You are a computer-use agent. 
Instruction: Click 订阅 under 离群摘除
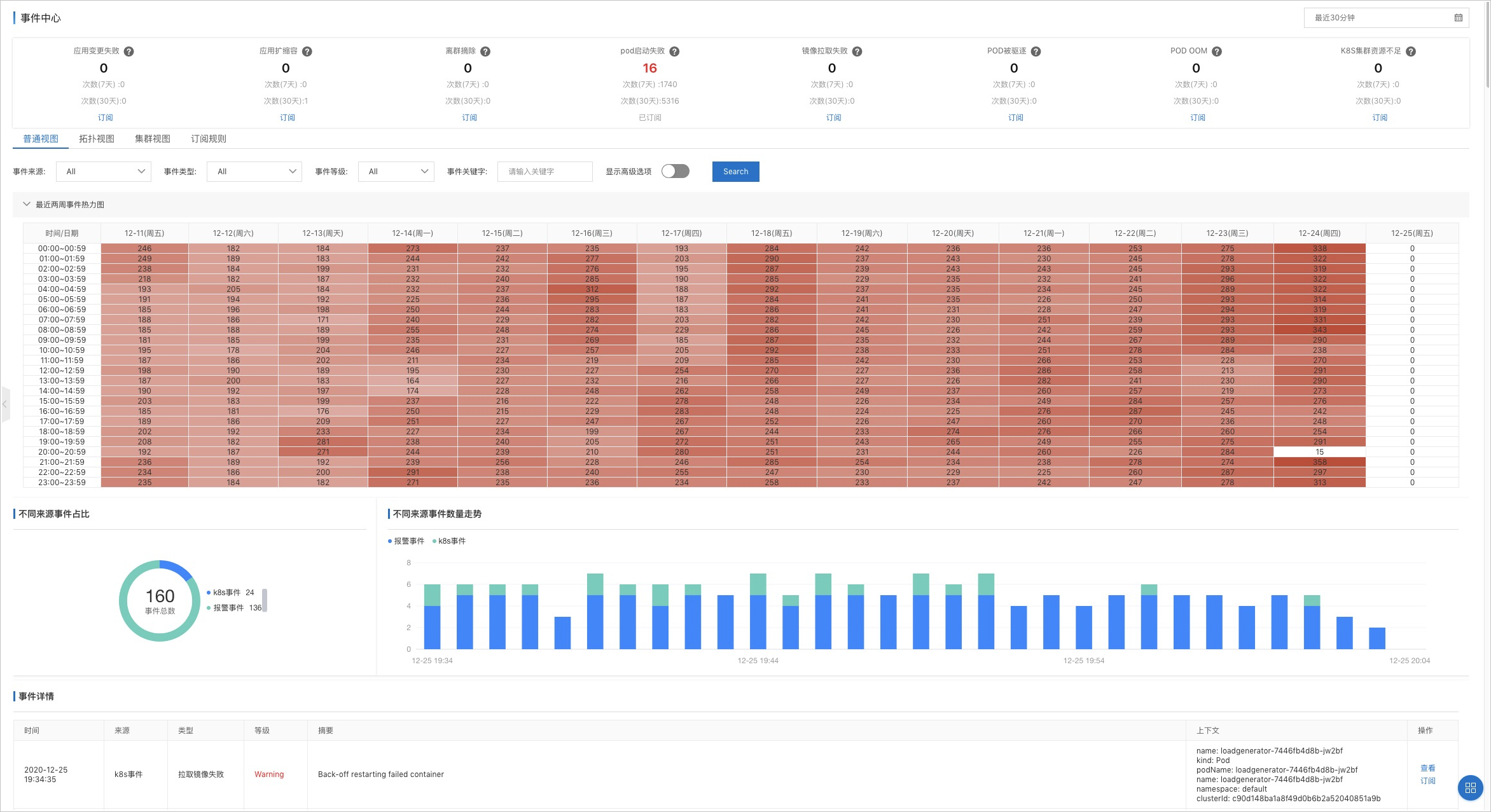[469, 118]
